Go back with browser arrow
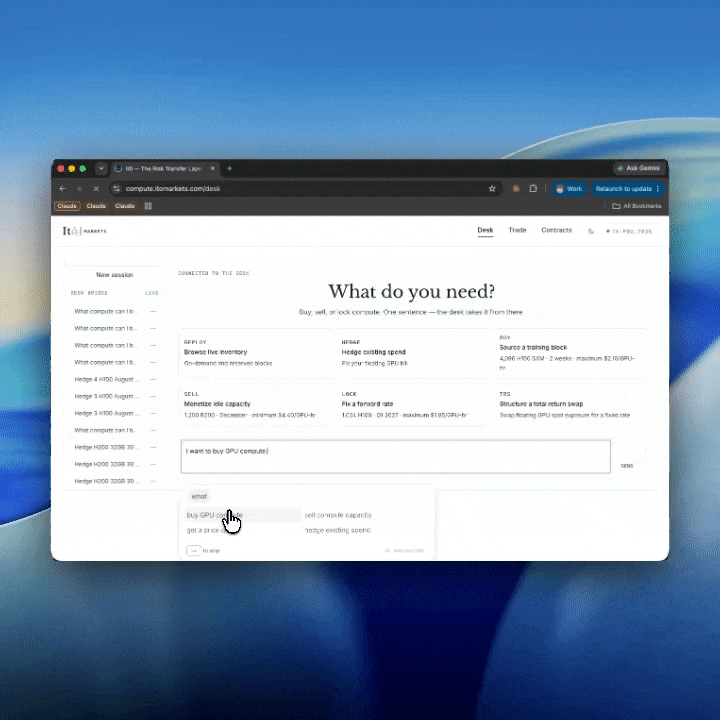Image resolution: width=720 pixels, height=720 pixels. click(63, 189)
